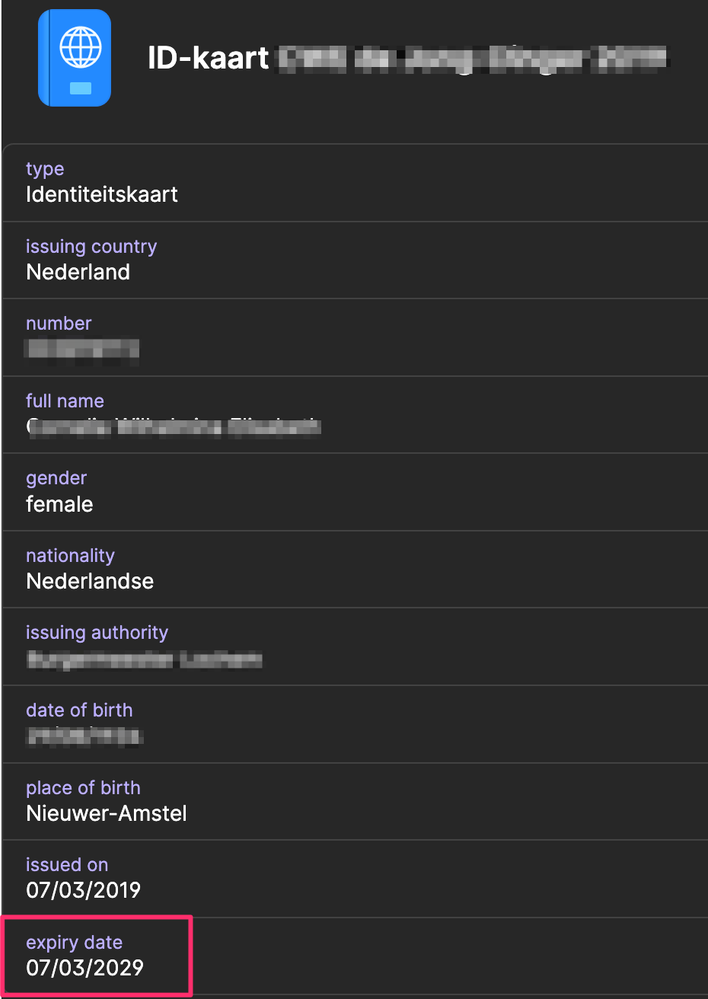Click the expiry date 07/03/2029
The image size is (708, 999).
pos(85,968)
